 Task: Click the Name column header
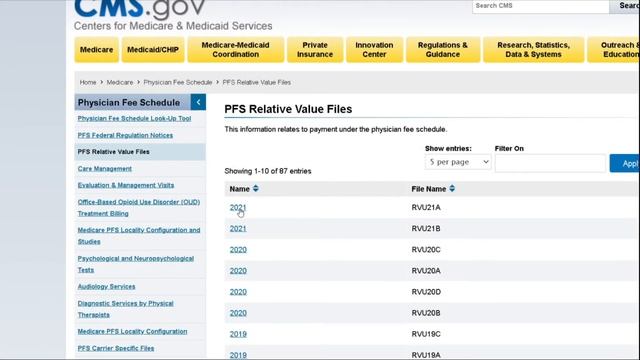(x=240, y=189)
